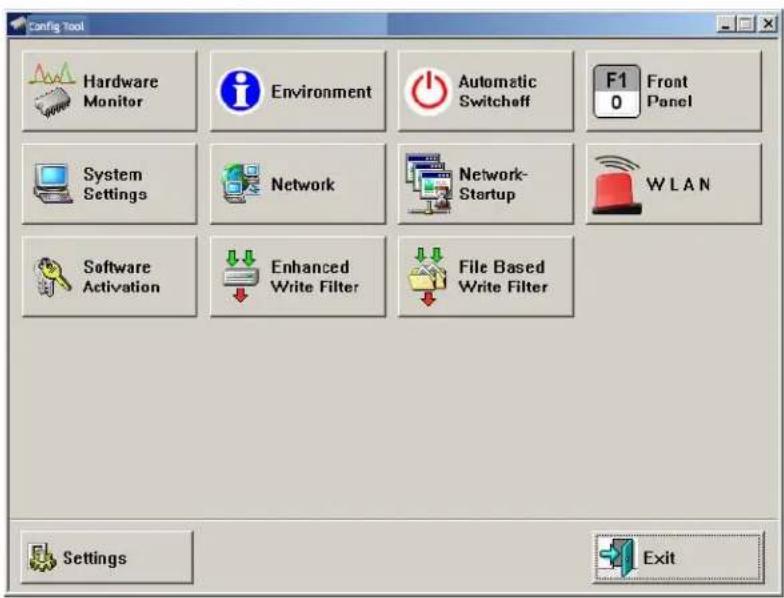This screenshot has width=784, height=598.
Task: Click the Config Tool title bar icon
Action: point(18,24)
